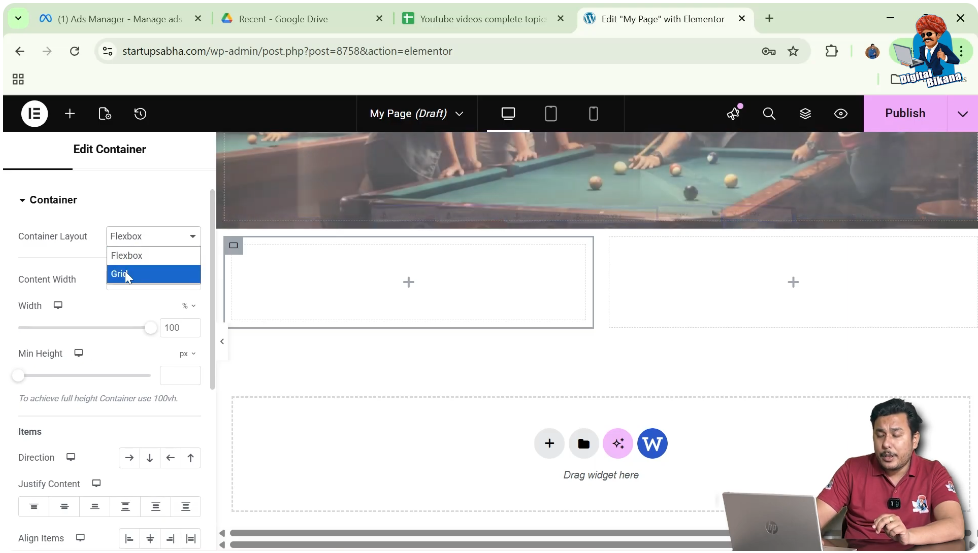Click the address bar URL
This screenshot has width=978, height=553.
pos(287,51)
